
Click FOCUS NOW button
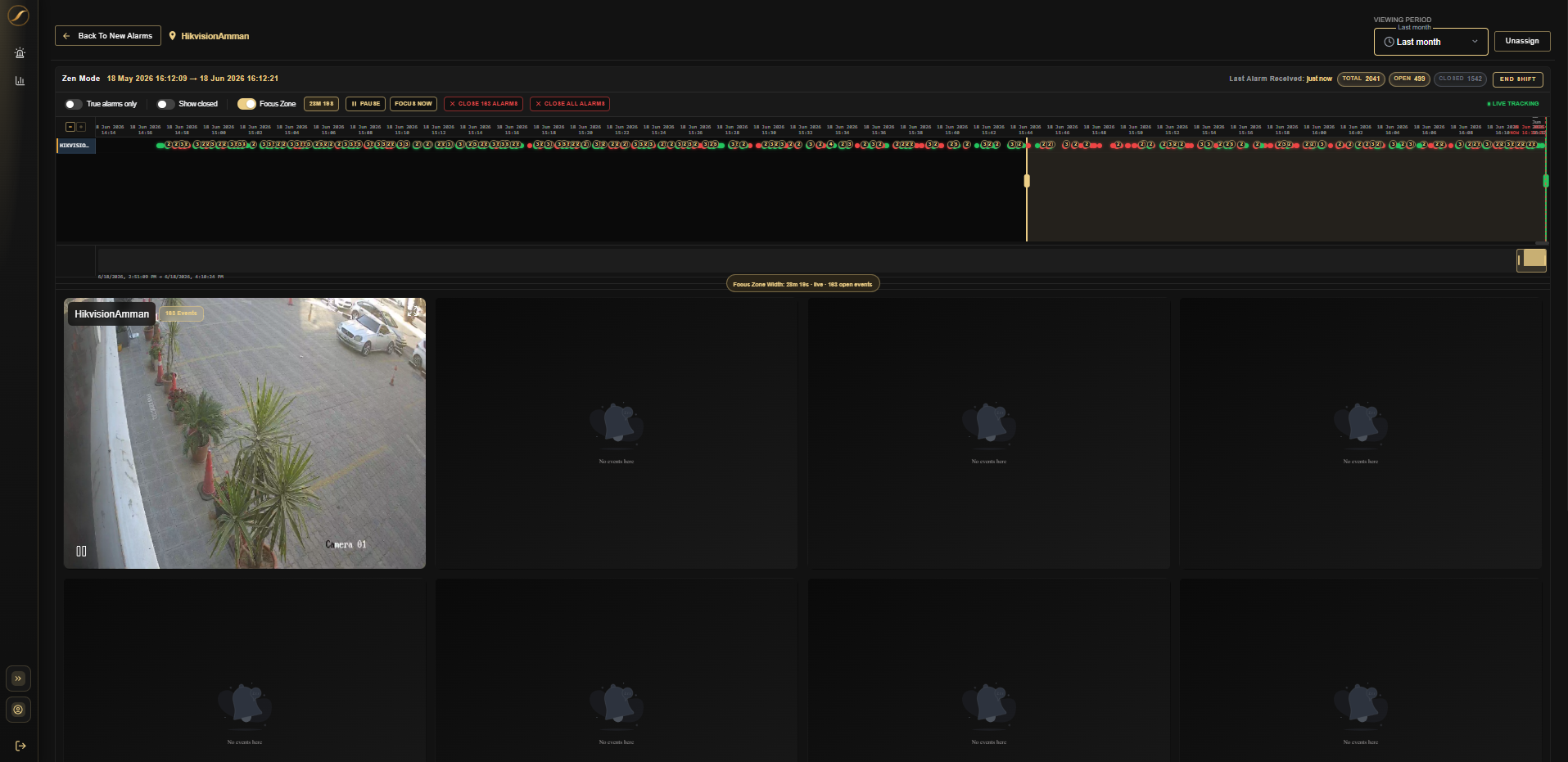[x=413, y=104]
